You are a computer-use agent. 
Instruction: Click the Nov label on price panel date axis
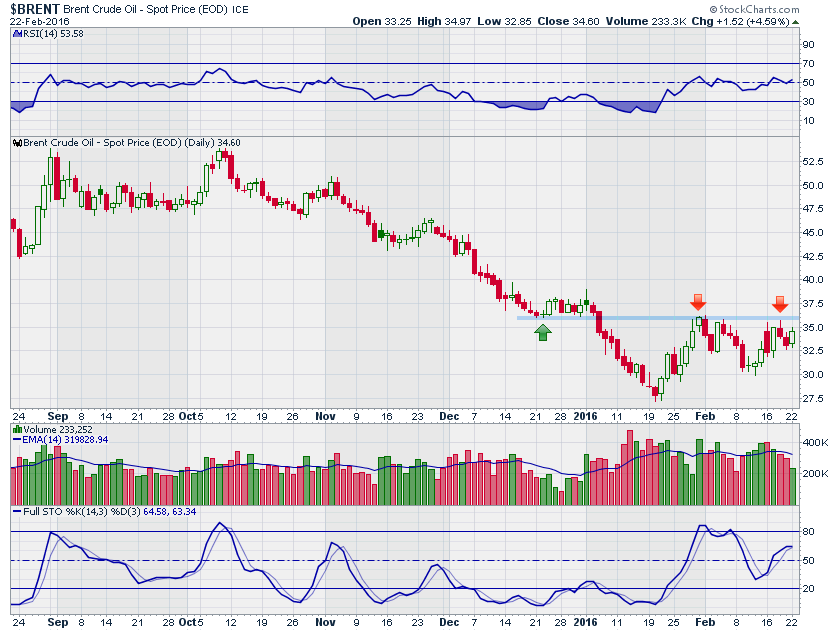click(x=325, y=417)
